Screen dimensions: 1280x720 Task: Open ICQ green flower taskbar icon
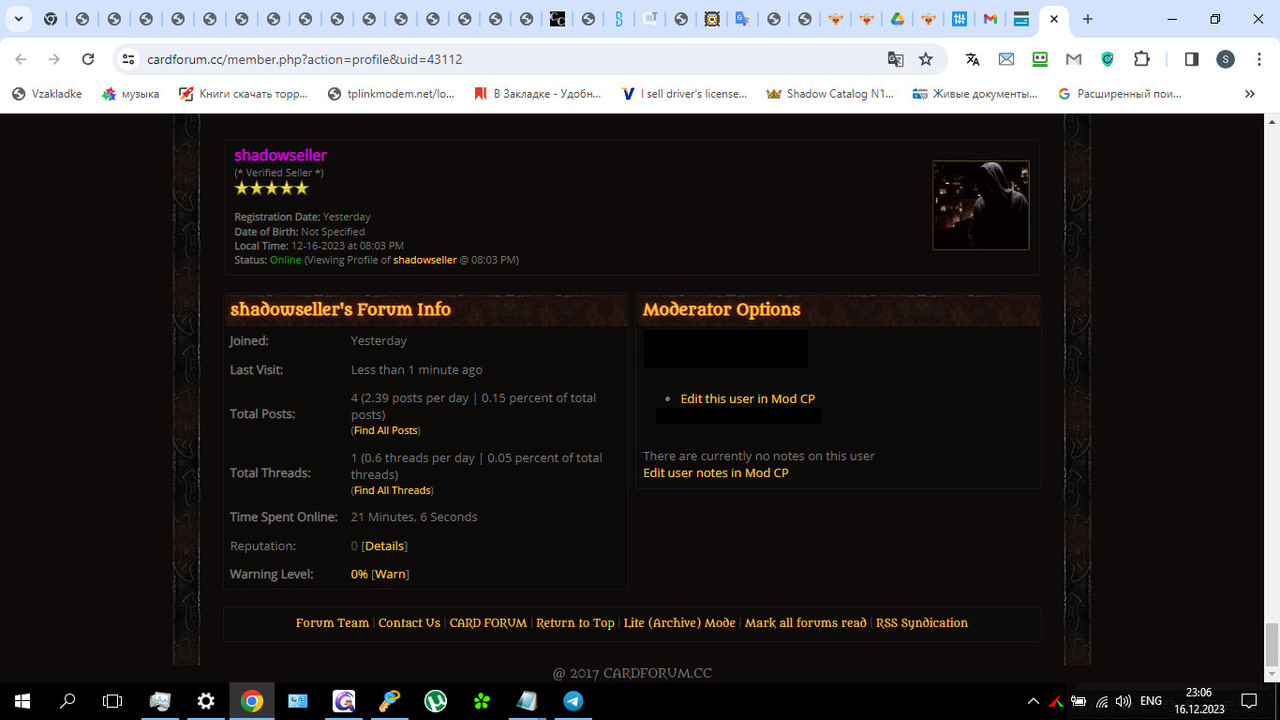coord(482,701)
